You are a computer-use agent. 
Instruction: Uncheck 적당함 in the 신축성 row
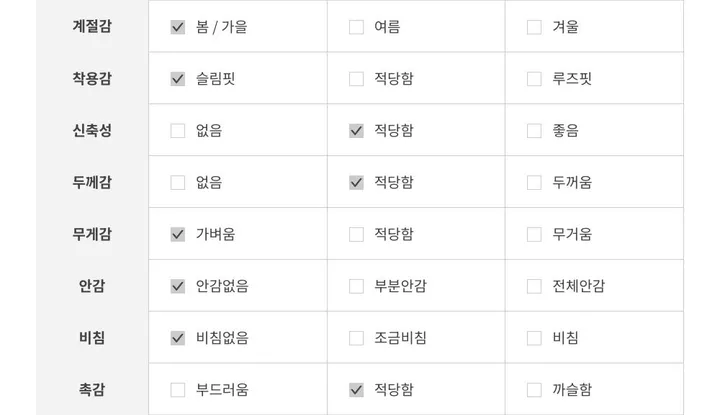coord(356,131)
